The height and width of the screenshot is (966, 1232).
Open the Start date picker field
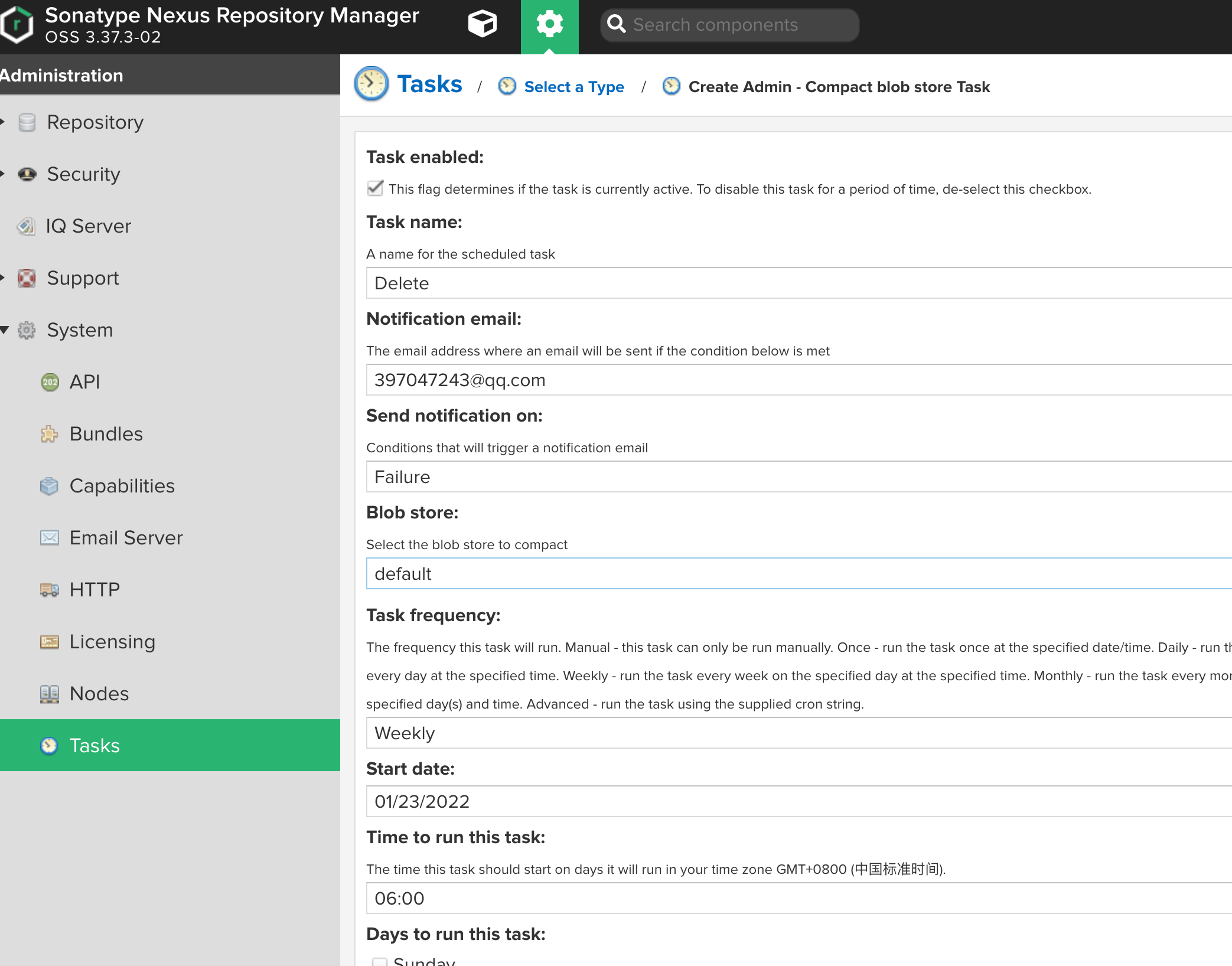(x=798, y=802)
